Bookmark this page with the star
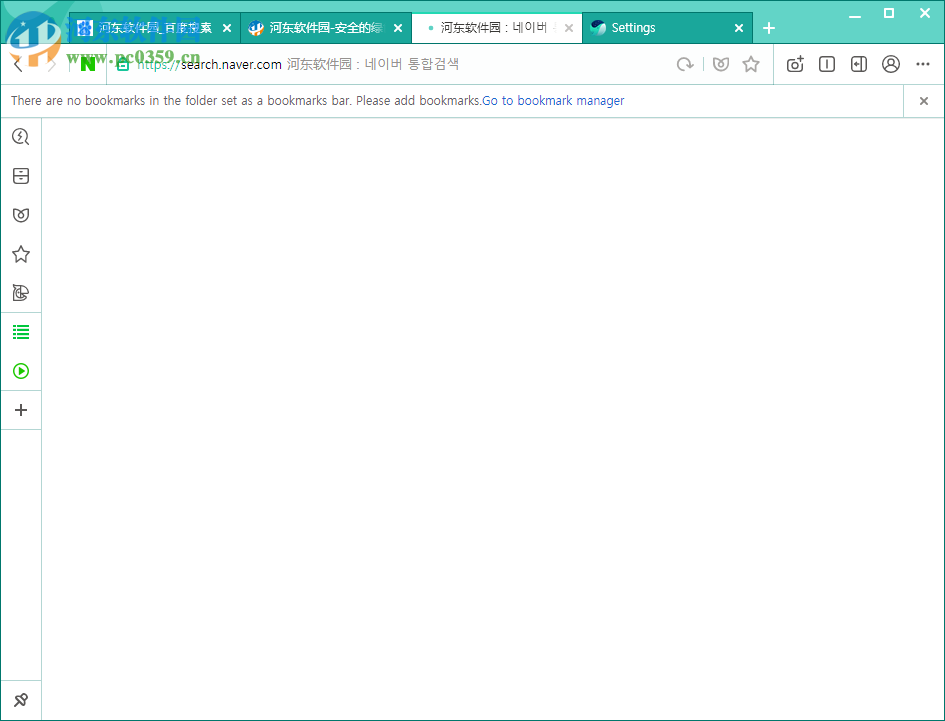This screenshot has height=721, width=945. (751, 64)
